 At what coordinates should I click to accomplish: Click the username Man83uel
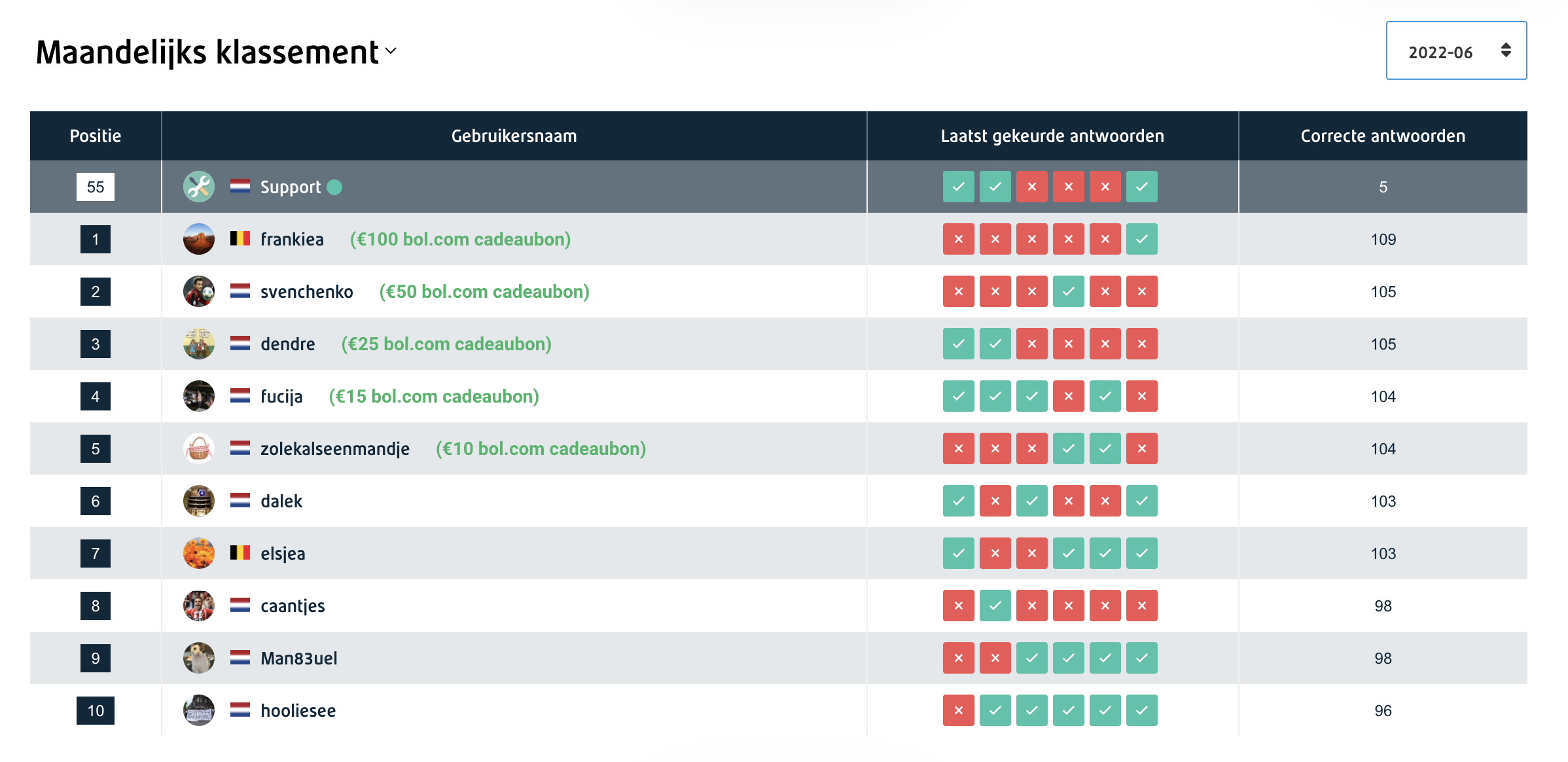pyautogui.click(x=299, y=658)
